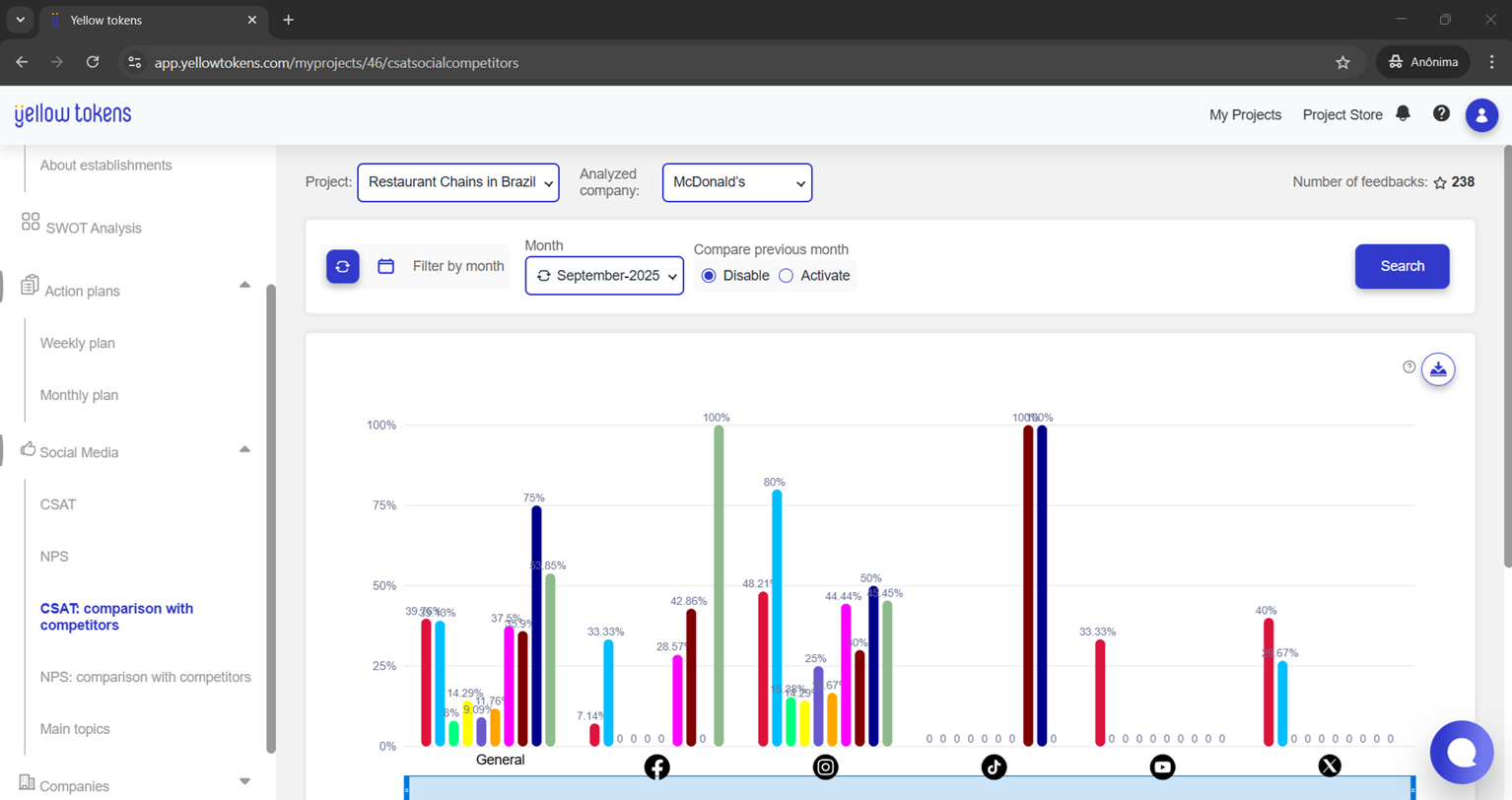Open the CSAT page in the sidebar

tap(58, 505)
